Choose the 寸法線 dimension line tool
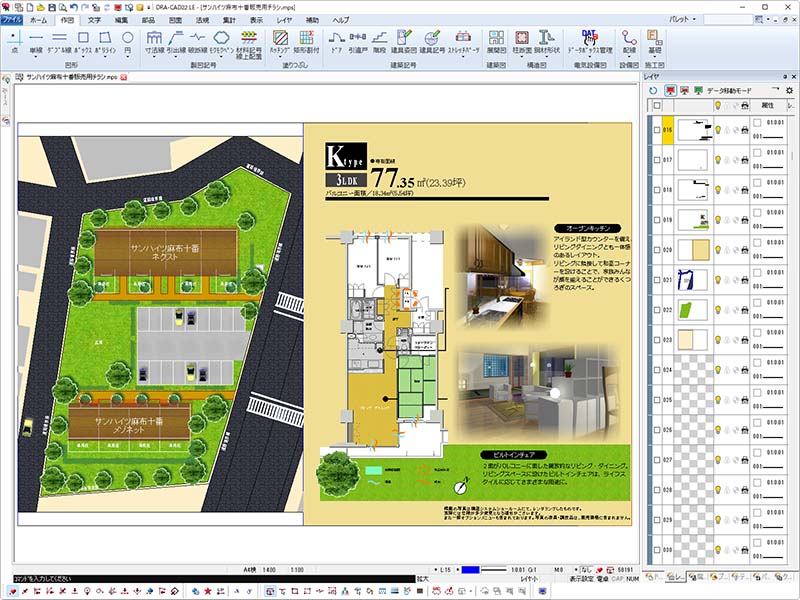Screen dimensions: 800x600 [x=155, y=40]
